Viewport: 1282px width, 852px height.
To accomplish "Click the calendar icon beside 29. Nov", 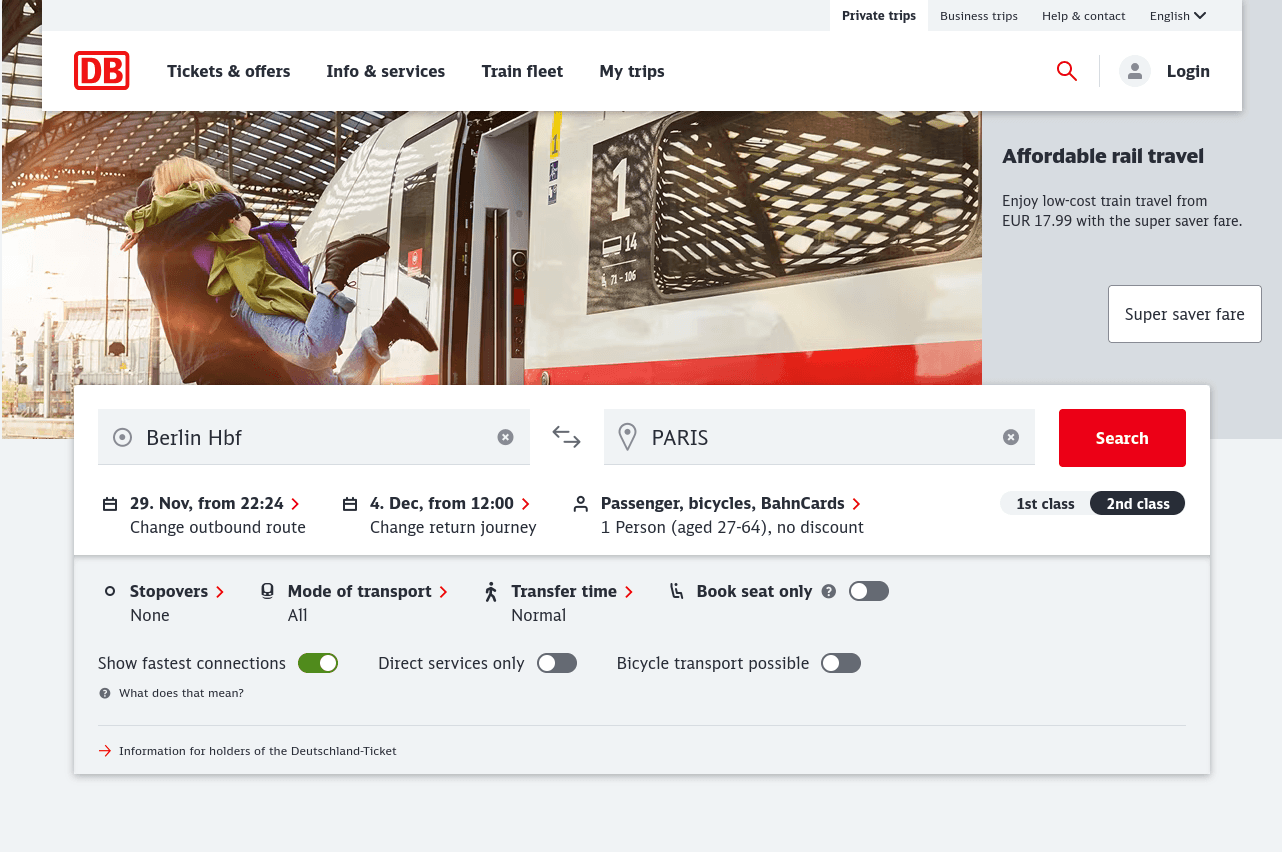I will point(111,503).
